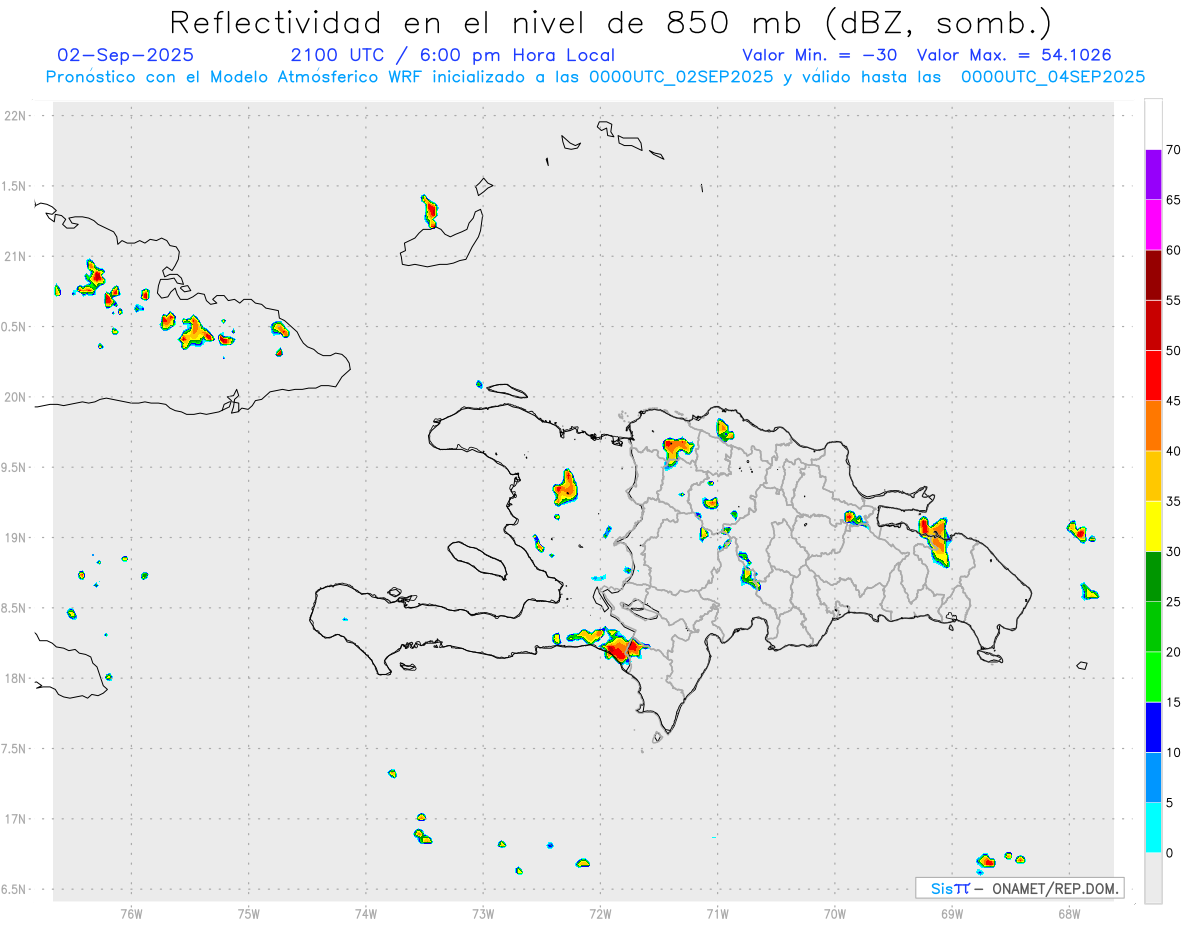Pick the dark red 50–55 dBZ legend segment
The height and width of the screenshot is (927, 1200).
click(x=1153, y=326)
